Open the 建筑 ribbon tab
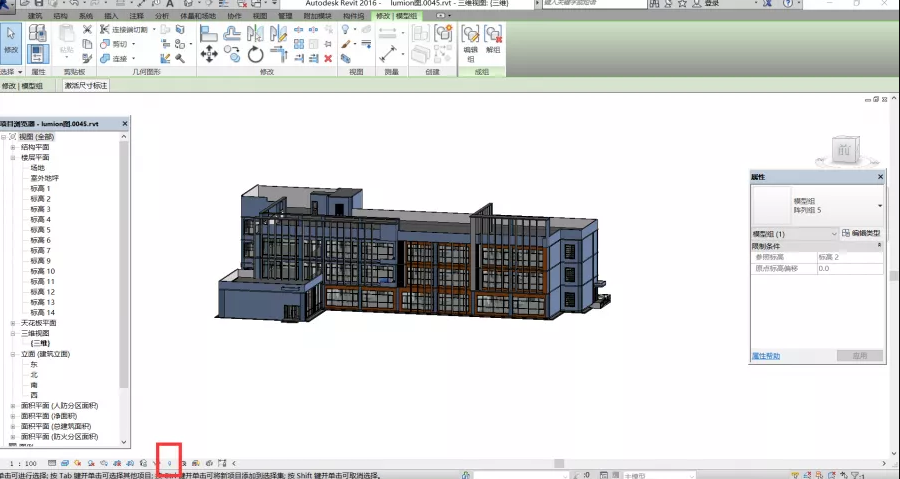Screen dimensions: 900x479 click(35, 16)
